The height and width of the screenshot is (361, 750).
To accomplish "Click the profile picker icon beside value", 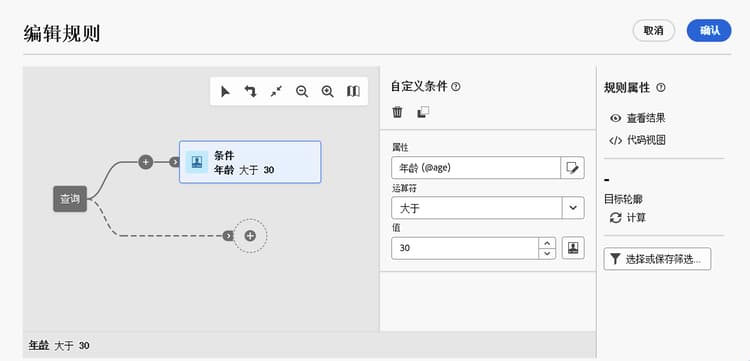I will 573,248.
